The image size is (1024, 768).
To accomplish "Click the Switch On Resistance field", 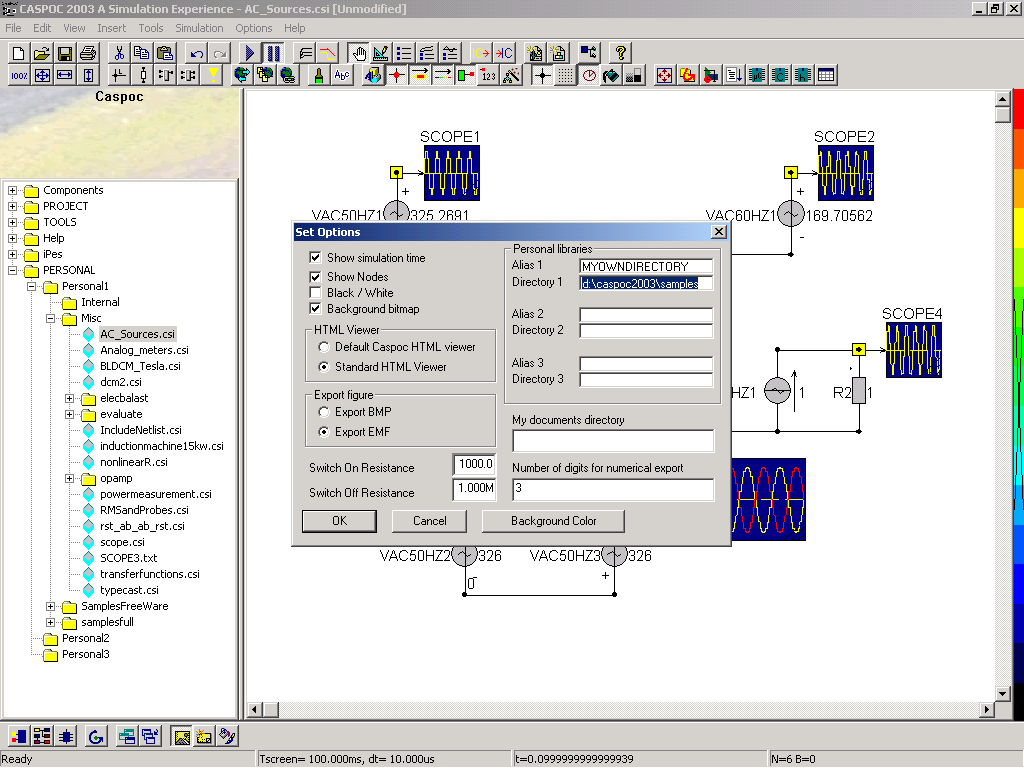I will [475, 464].
